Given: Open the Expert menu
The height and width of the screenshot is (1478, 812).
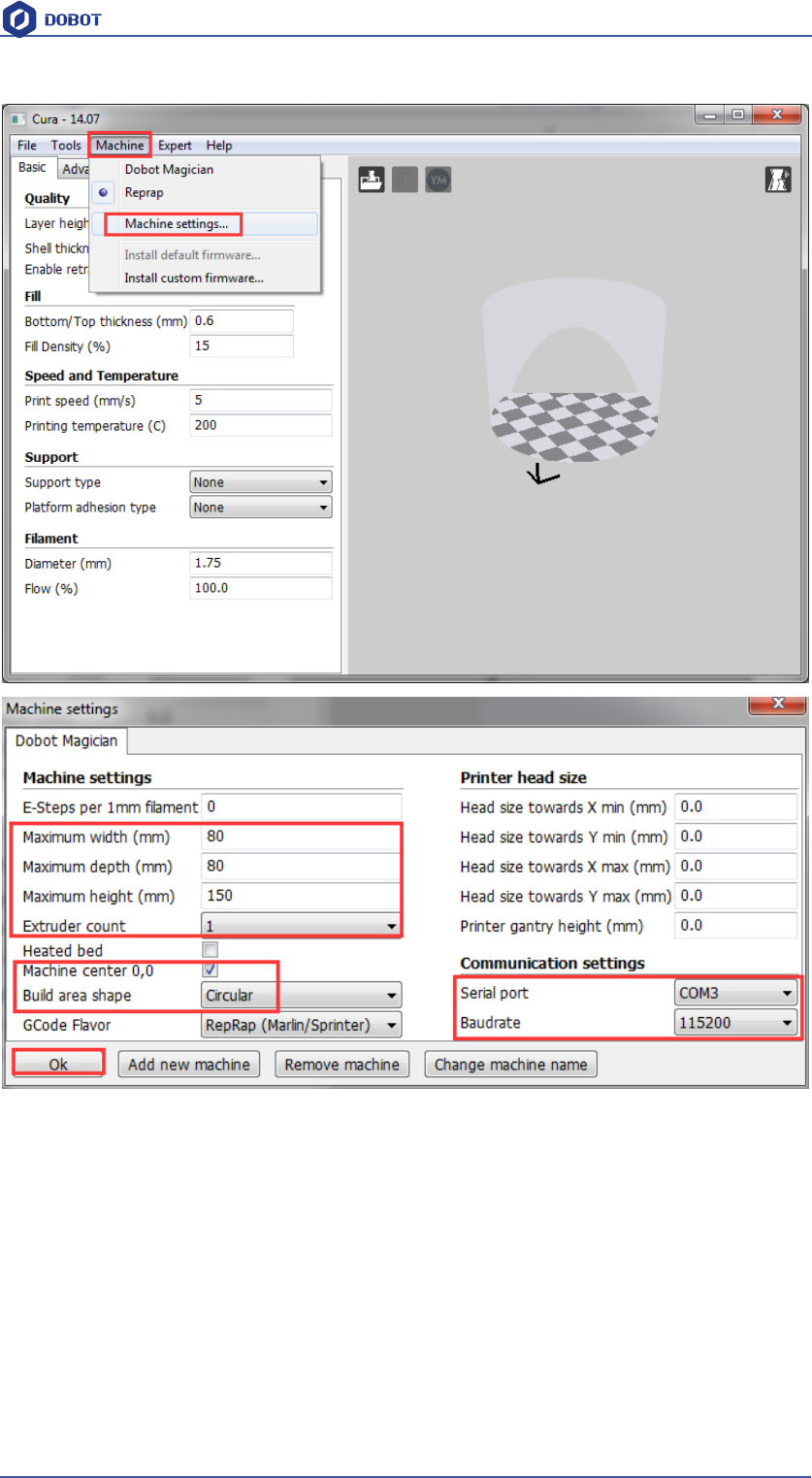Looking at the screenshot, I should (175, 146).
